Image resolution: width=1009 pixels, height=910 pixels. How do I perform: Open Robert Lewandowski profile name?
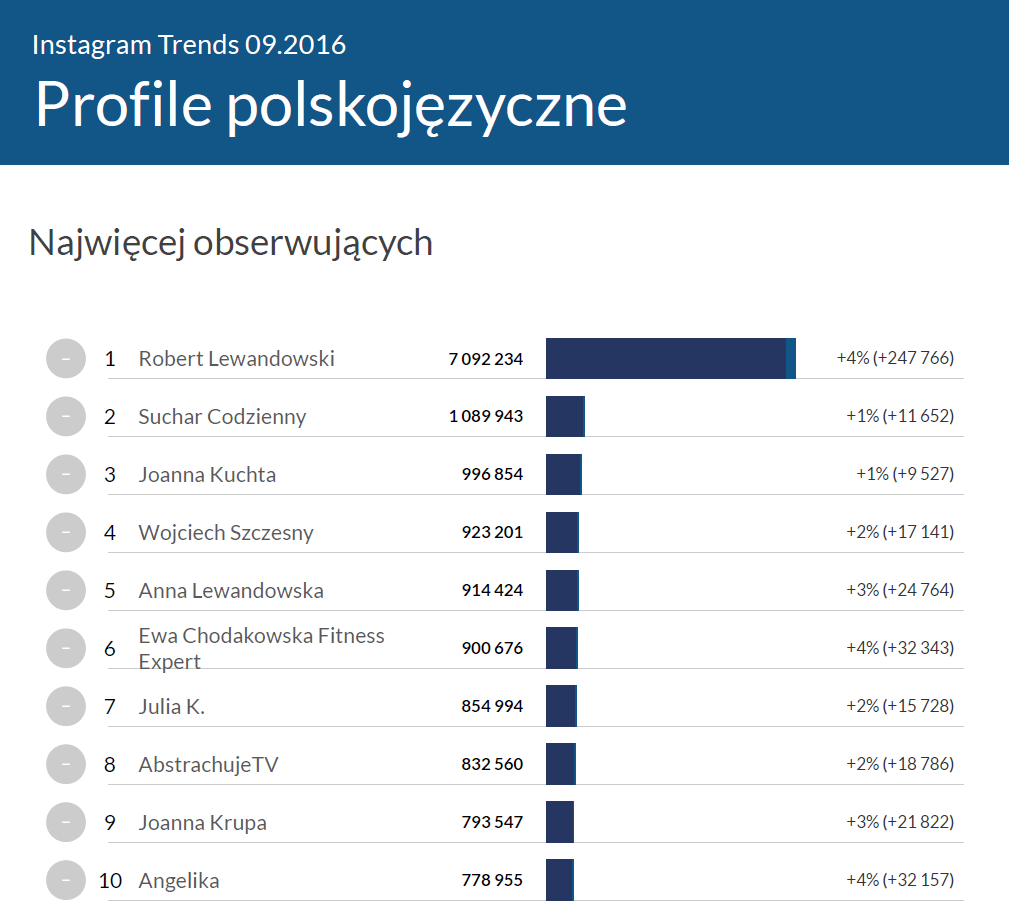(x=236, y=358)
